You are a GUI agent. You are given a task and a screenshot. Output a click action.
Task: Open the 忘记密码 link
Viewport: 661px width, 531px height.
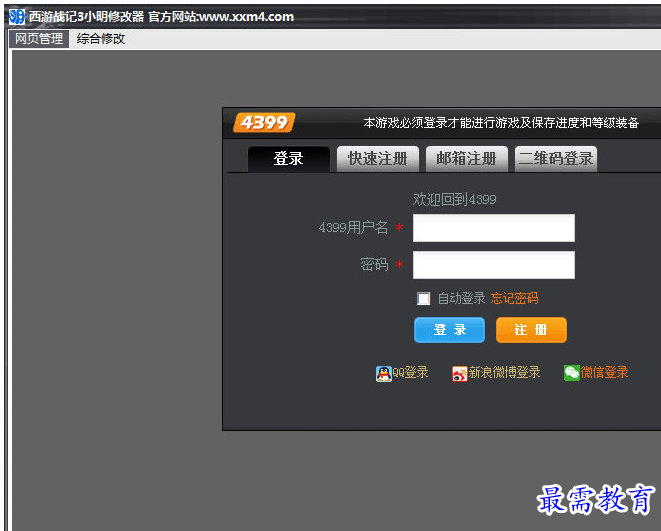tap(514, 298)
